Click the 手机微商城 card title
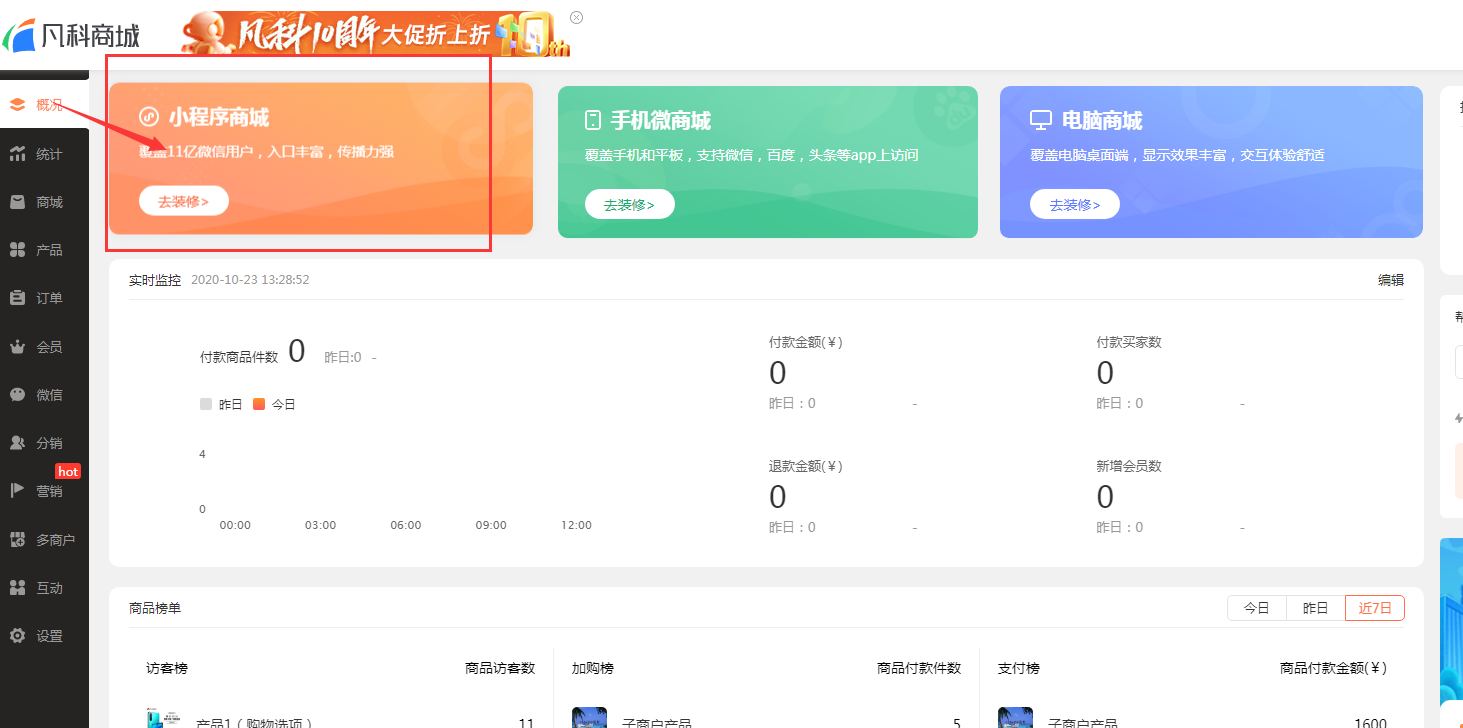Image resolution: width=1463 pixels, height=728 pixels. tap(661, 120)
